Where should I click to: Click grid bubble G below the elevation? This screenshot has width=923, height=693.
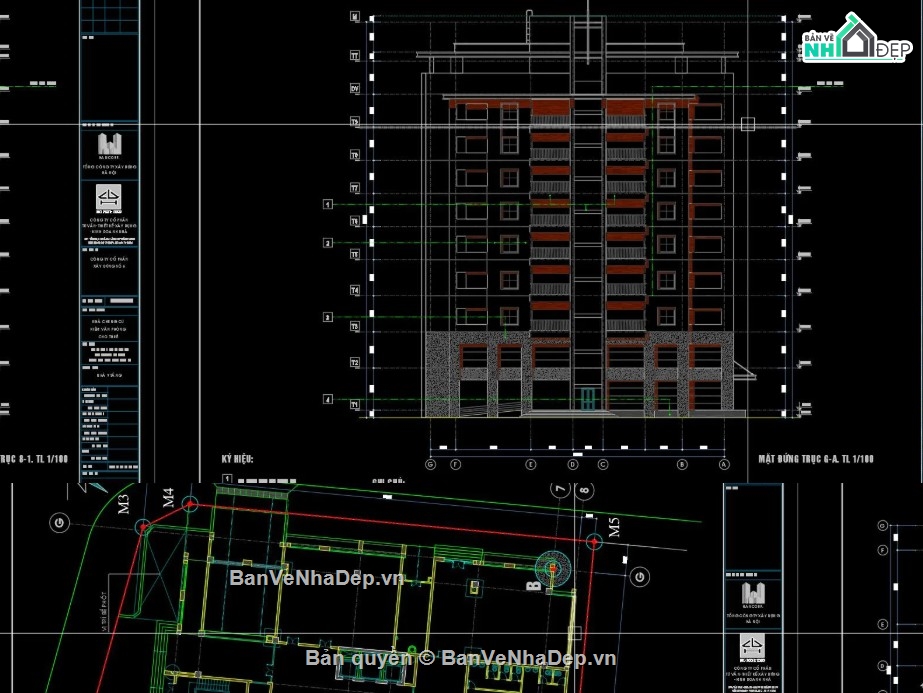click(430, 465)
